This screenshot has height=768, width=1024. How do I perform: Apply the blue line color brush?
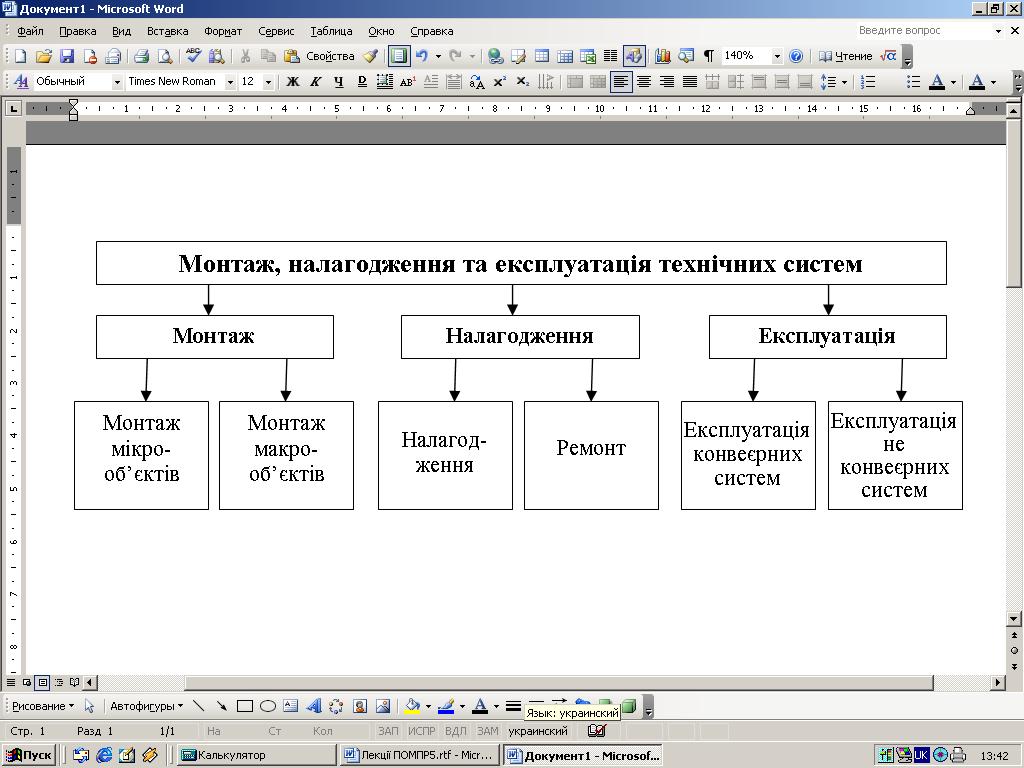[x=446, y=706]
